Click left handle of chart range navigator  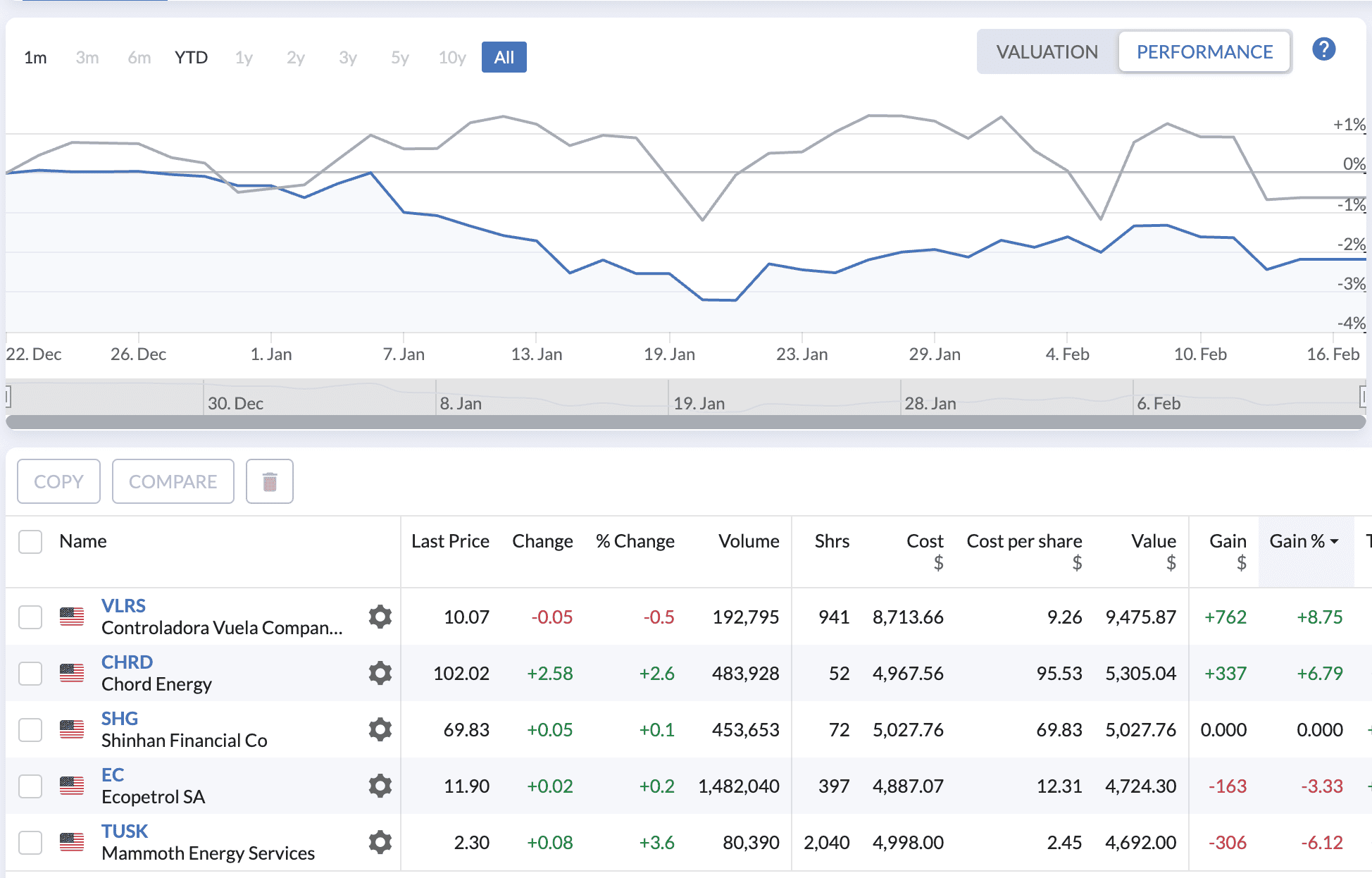8,397
